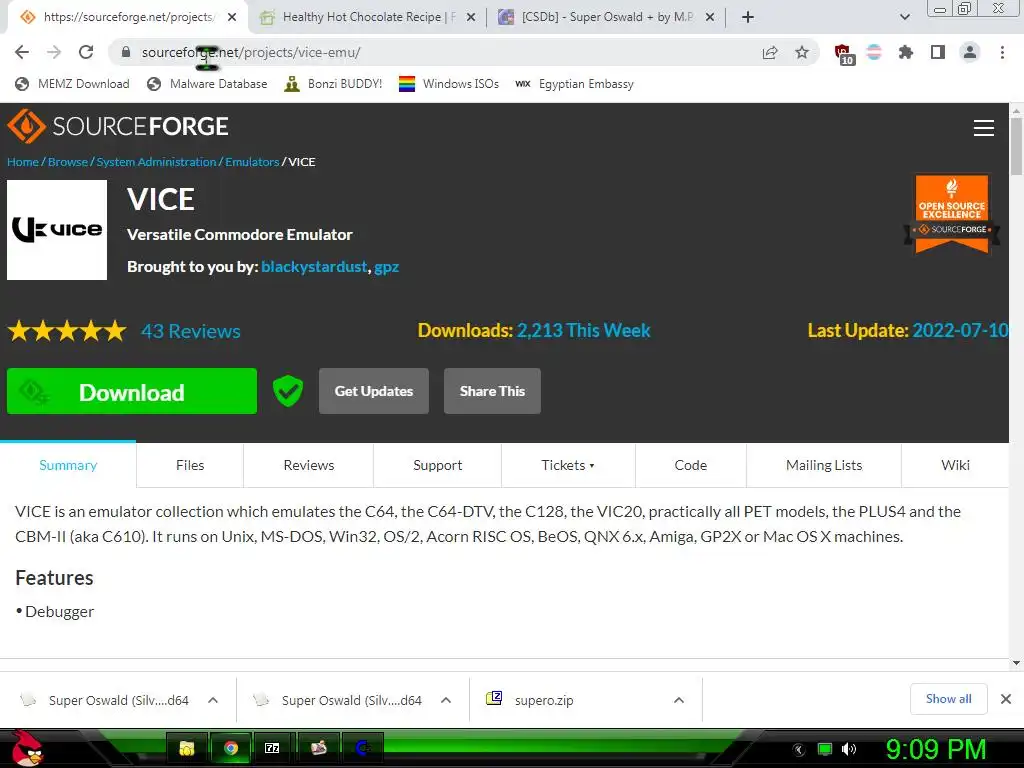Viewport: 1024px width, 768px height.
Task: Click Open Source Excellence badge
Action: (x=952, y=213)
